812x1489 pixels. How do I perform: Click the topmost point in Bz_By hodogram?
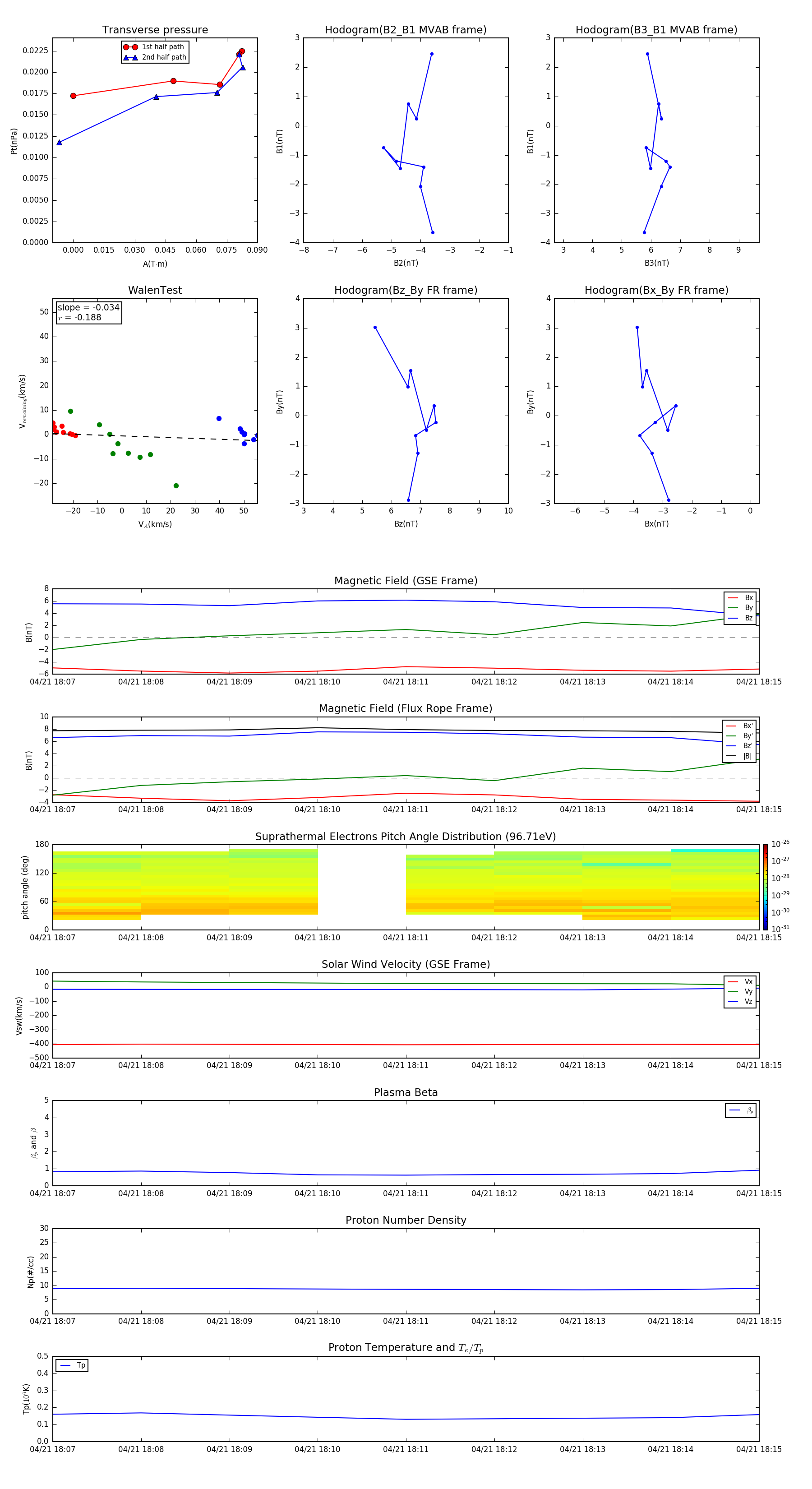coord(375,327)
